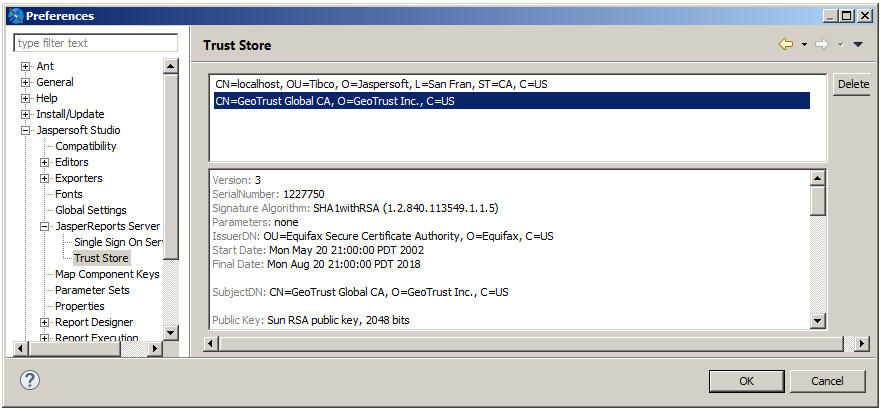Click the Final Date Aug 20 2018 line
The width and height of the screenshot is (881, 411).
(316, 264)
